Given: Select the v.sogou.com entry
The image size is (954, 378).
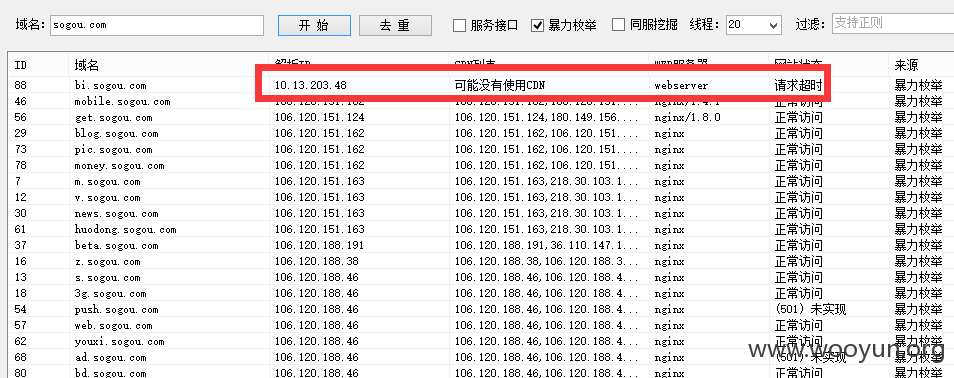Looking at the screenshot, I should tap(107, 197).
